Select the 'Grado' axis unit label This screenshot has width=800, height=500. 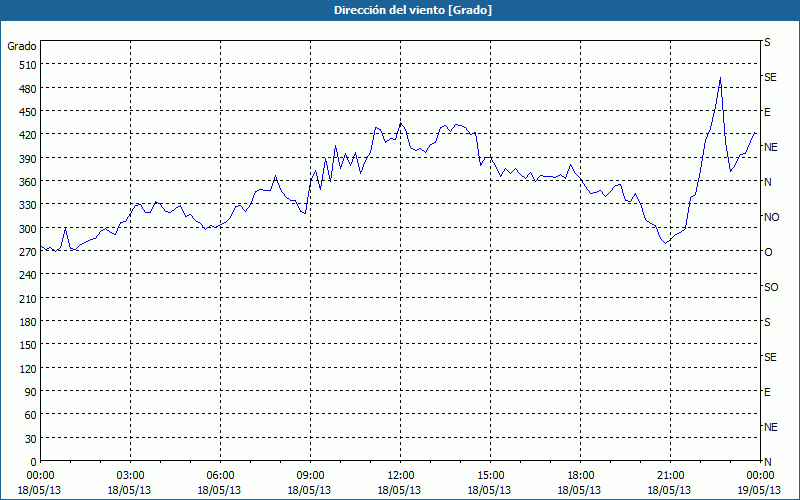coord(22,46)
